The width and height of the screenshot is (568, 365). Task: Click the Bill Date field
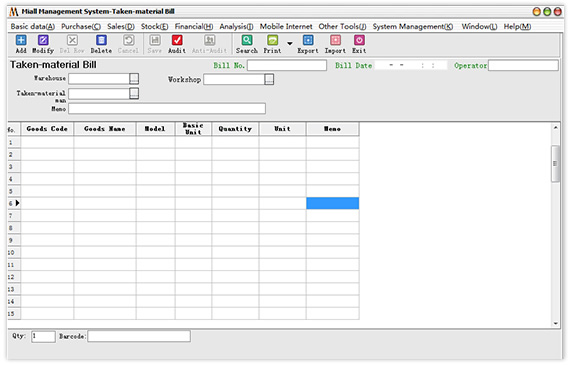point(412,66)
